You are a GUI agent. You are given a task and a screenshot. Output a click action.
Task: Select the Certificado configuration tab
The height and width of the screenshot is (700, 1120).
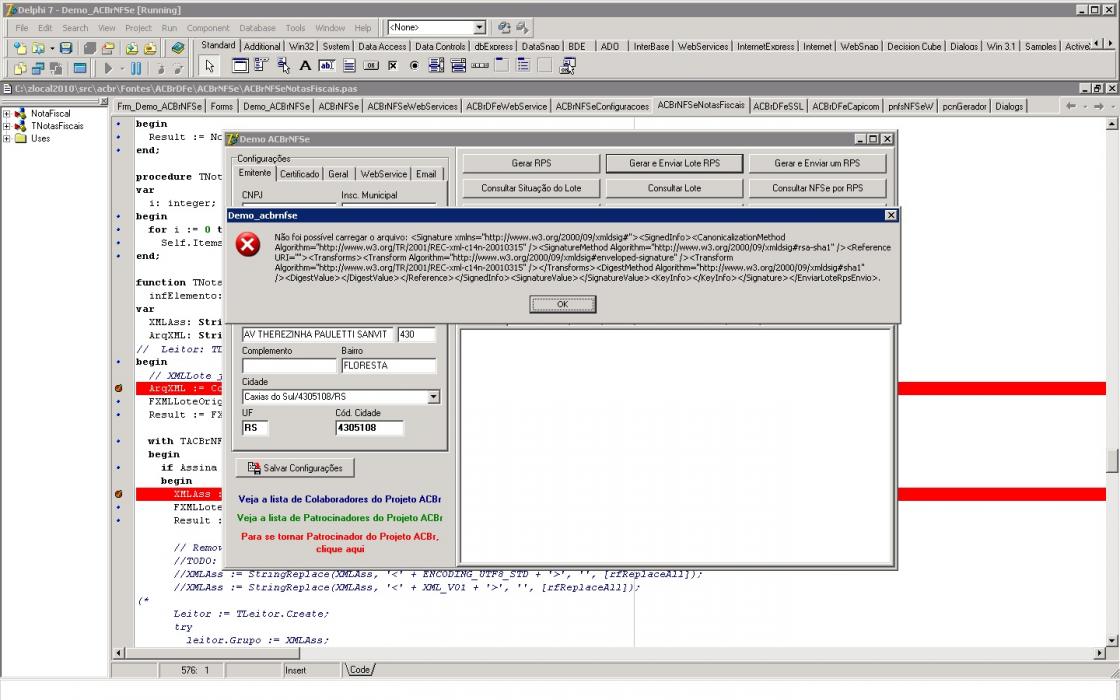299,174
